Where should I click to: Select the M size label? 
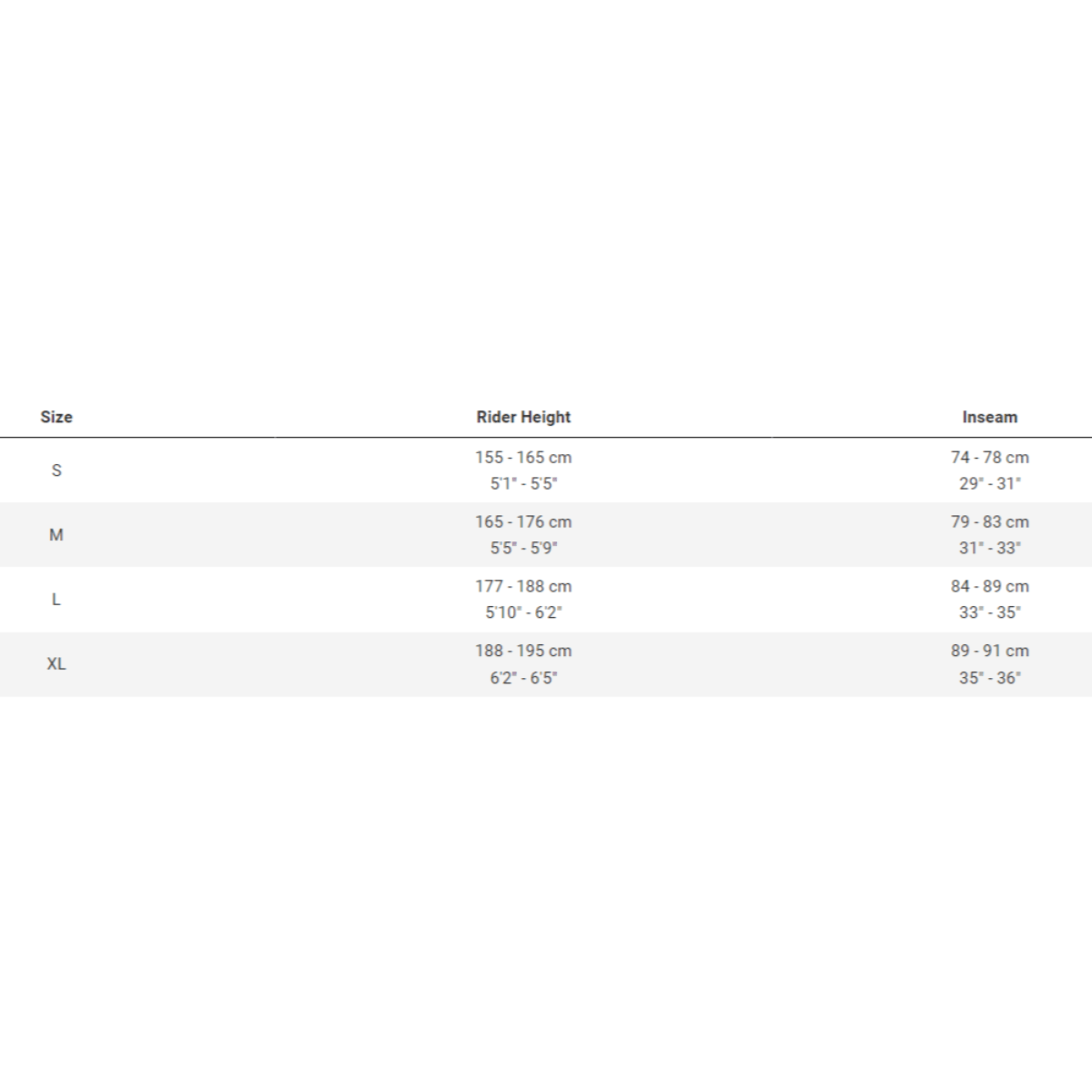56,535
